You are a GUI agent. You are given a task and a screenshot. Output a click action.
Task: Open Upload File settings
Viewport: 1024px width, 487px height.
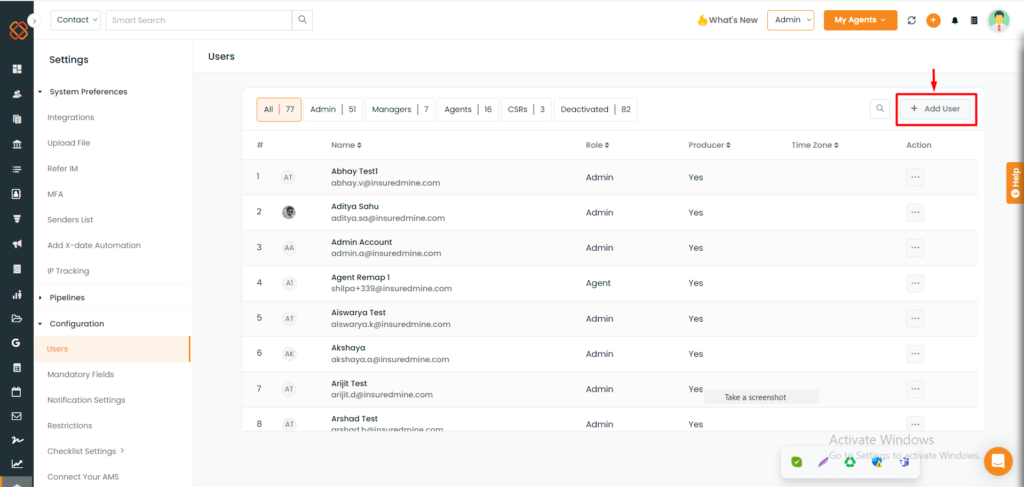69,143
